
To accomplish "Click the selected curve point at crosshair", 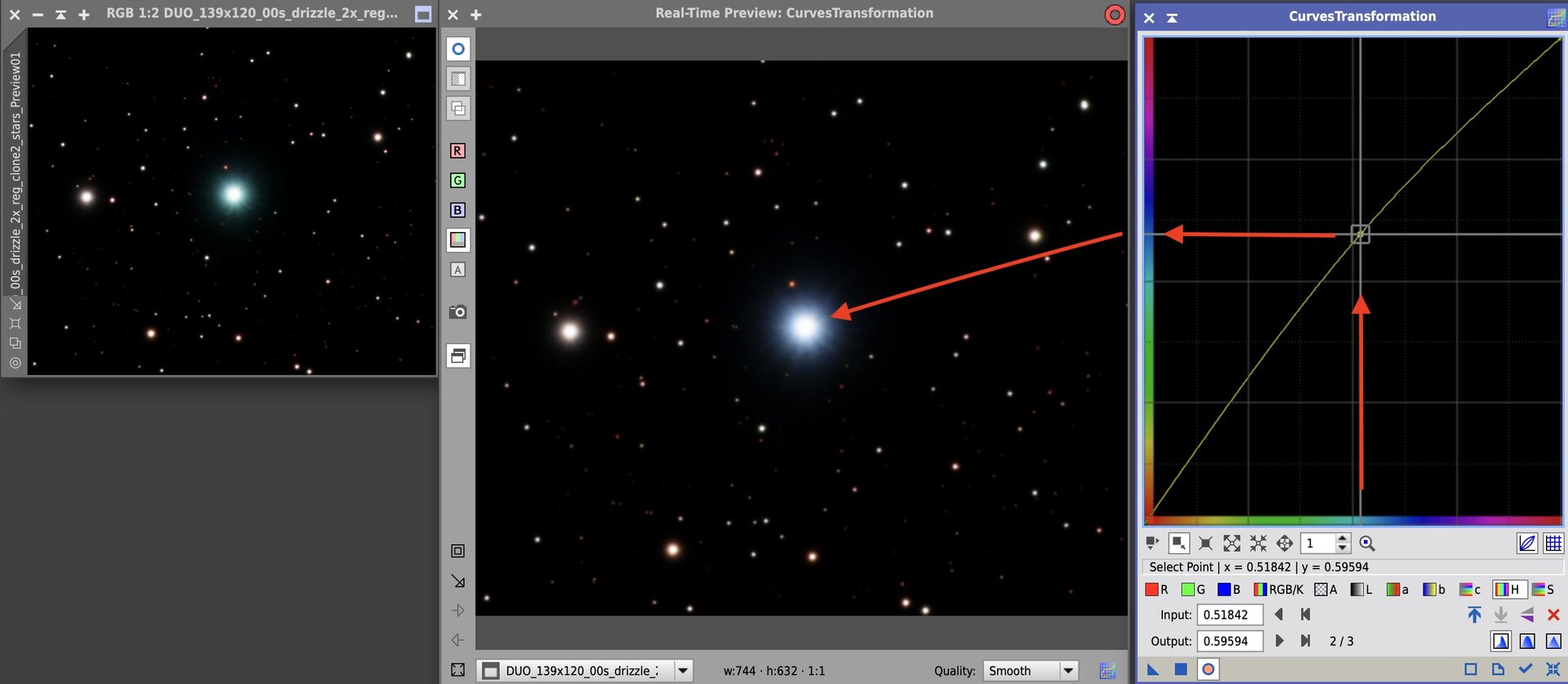I will 1360,235.
